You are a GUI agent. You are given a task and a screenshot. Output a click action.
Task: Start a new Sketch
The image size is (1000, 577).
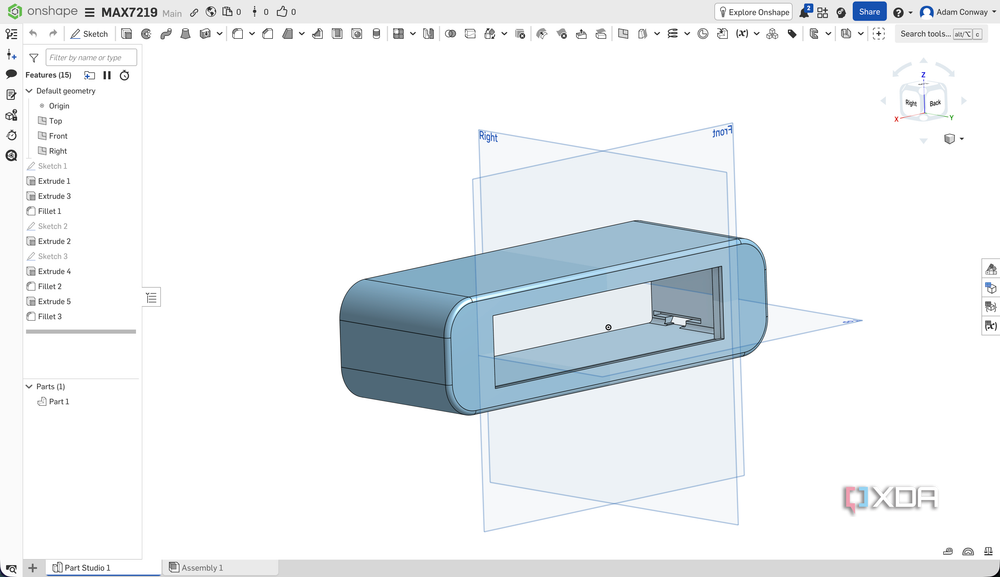[x=89, y=34]
